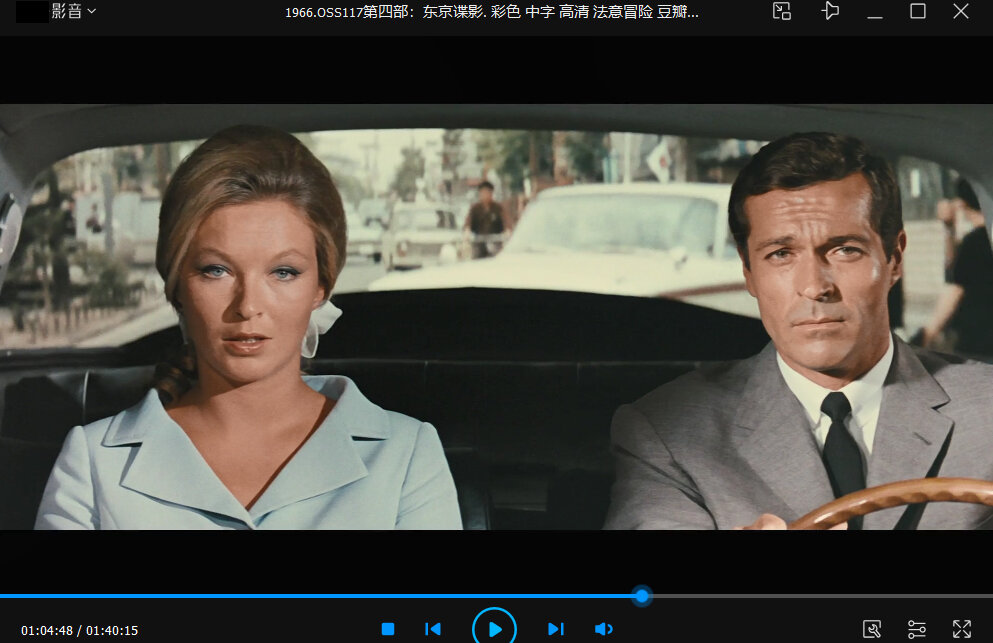Viewport: 993px width, 643px height.
Task: Click the time display 01:04:48 / 01:40:15
Action: tap(80, 630)
